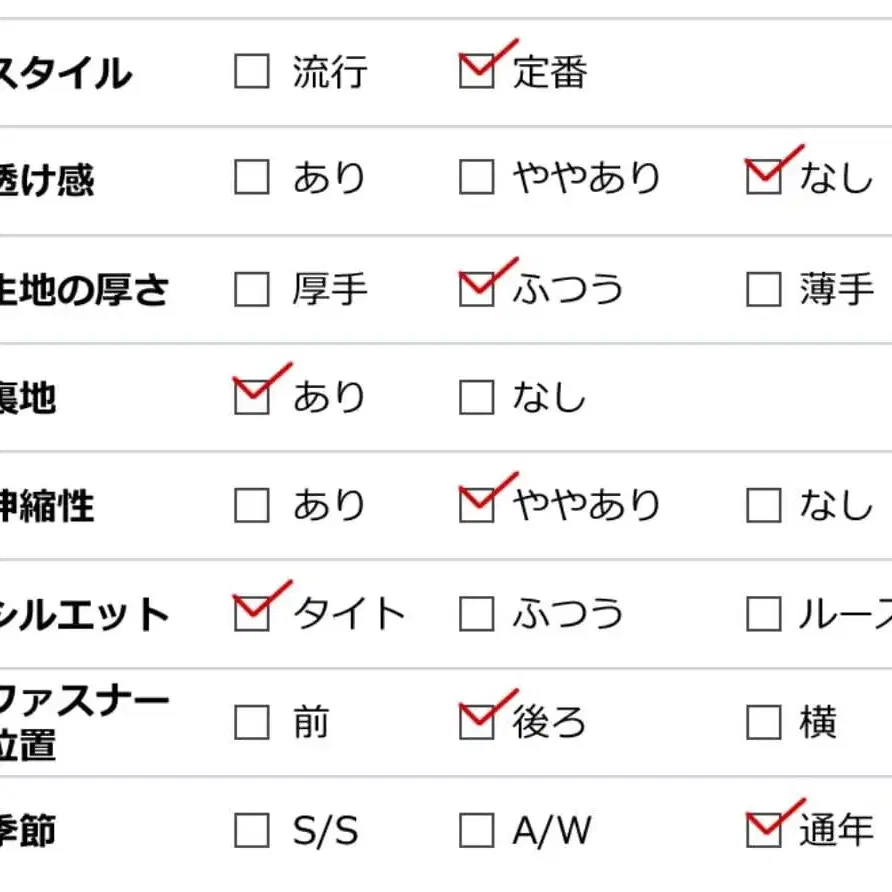Uncheck あり in the 裏地 row
The width and height of the screenshot is (892, 892).
[251, 398]
